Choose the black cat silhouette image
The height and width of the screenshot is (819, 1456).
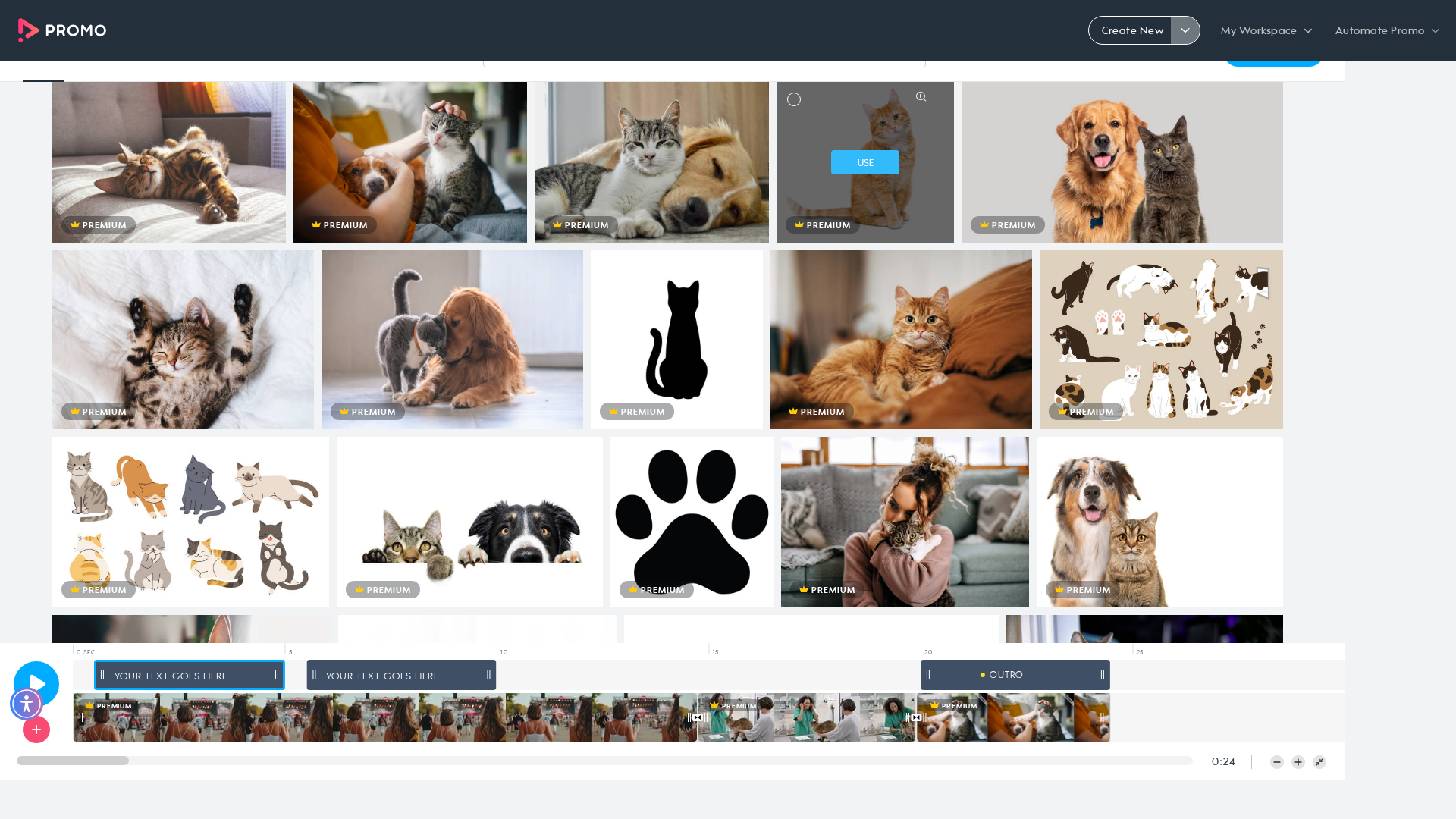[677, 340]
